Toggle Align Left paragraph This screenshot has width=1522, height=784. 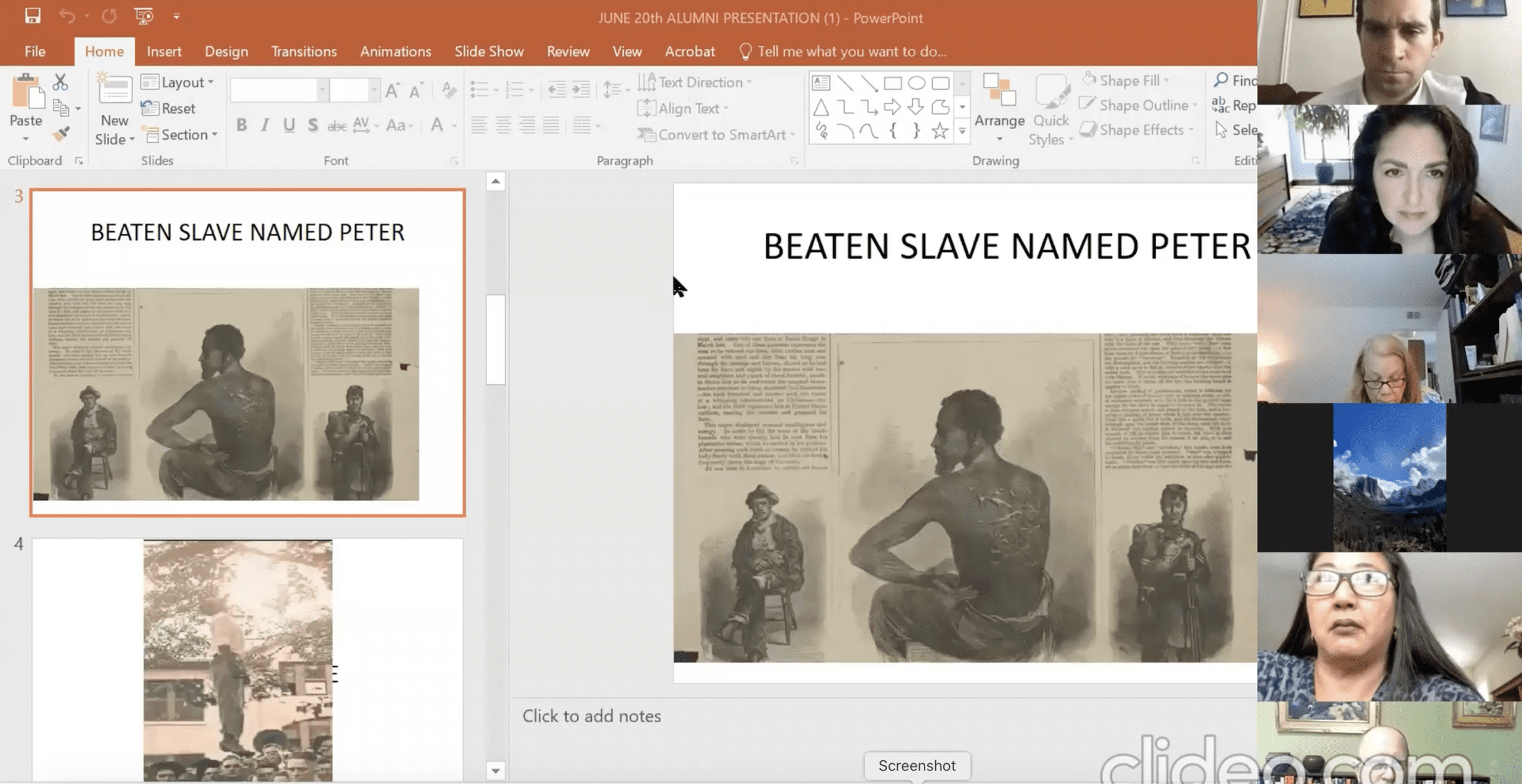(479, 125)
